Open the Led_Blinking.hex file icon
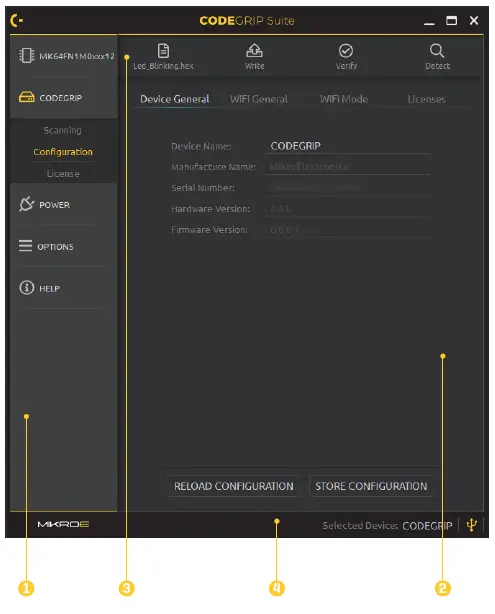The height and width of the screenshot is (614, 495). [163, 51]
